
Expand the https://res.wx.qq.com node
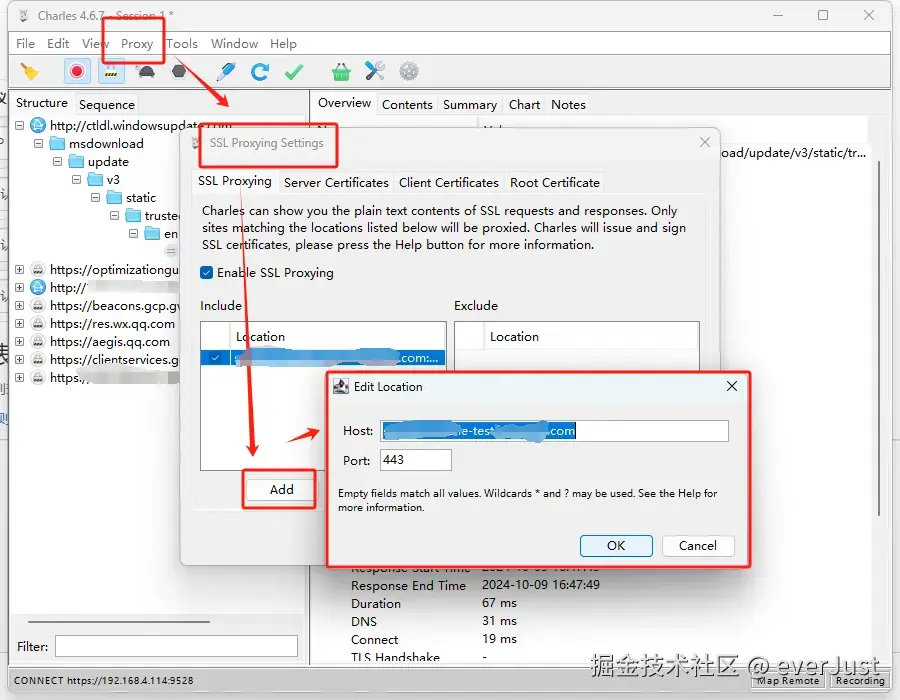point(19,324)
